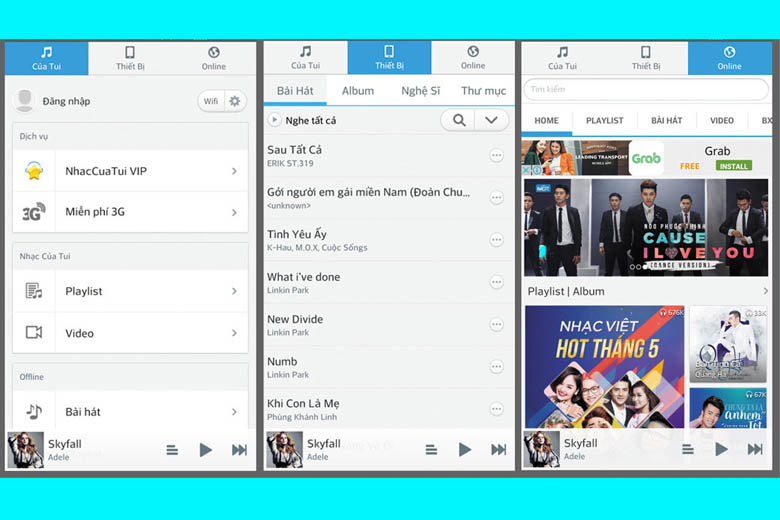Open options for New Divide
The height and width of the screenshot is (520, 780).
click(496, 324)
